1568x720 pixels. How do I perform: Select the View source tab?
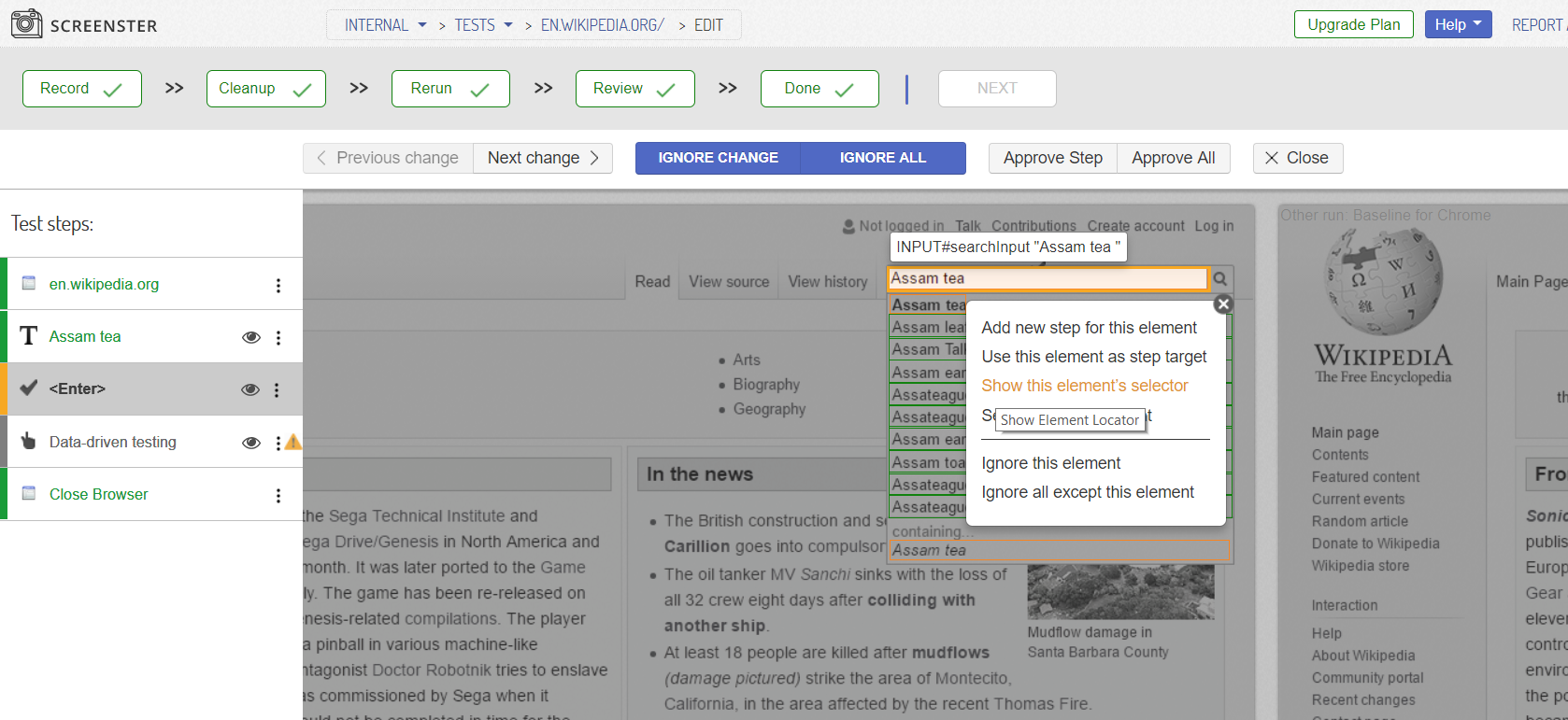point(729,281)
